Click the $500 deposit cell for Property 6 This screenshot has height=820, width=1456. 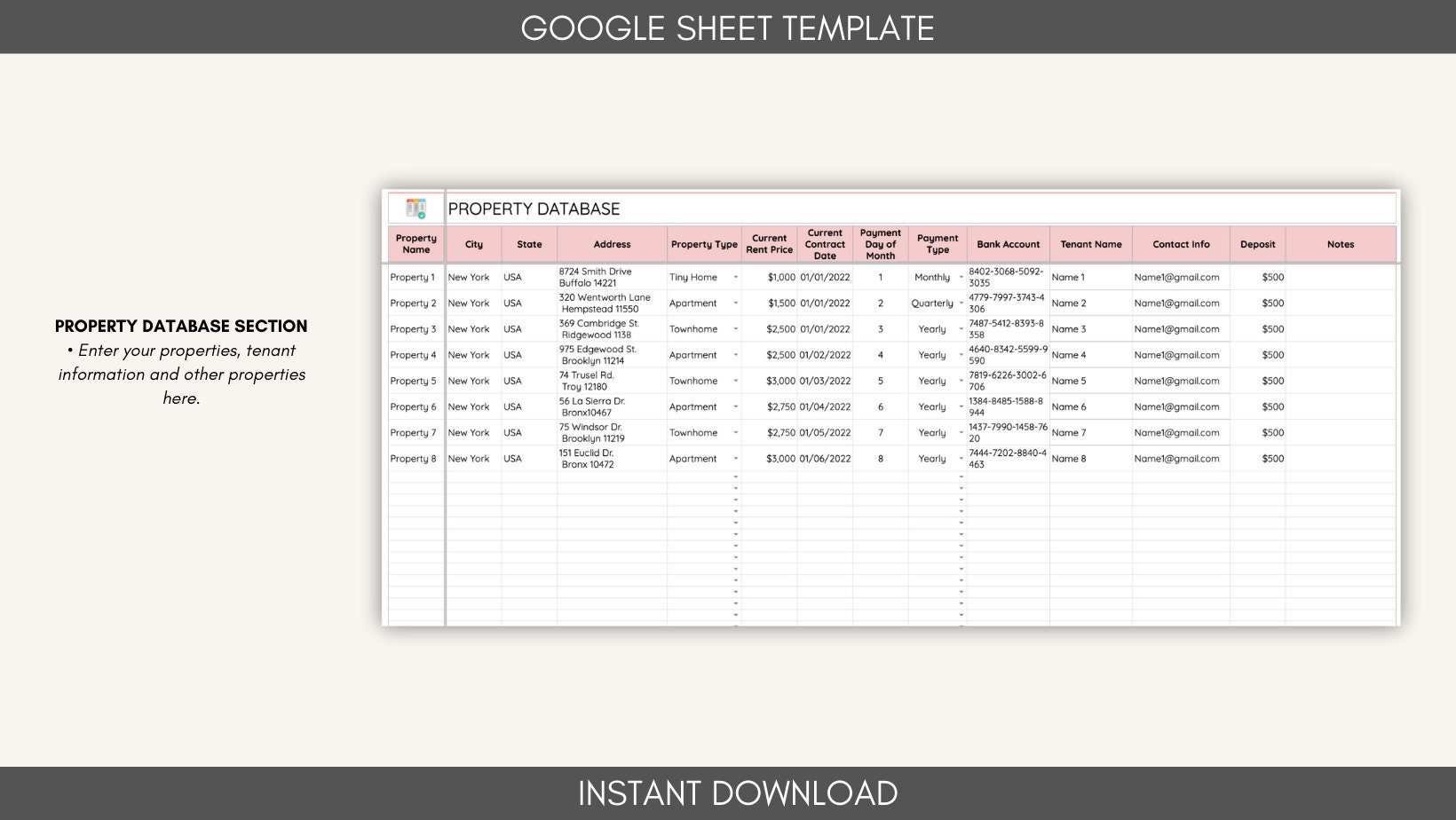point(1271,406)
